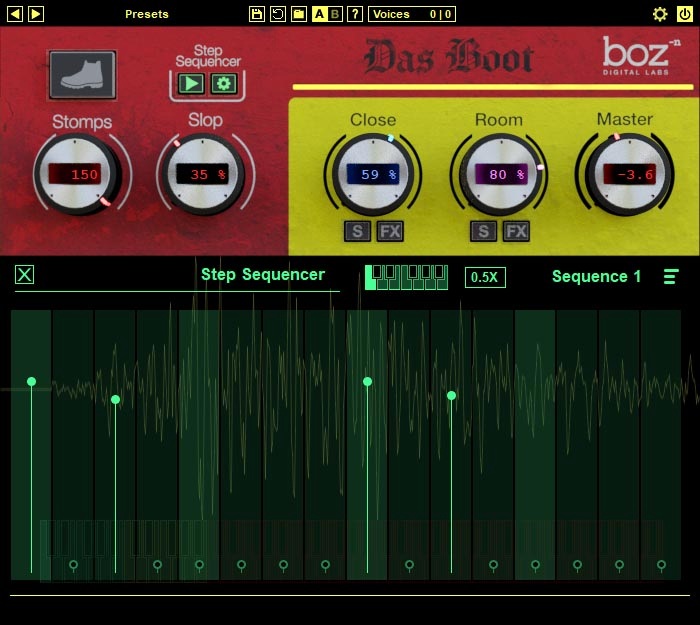This screenshot has height=625, width=700.
Task: Activate step 13 pin marker
Action: tap(535, 566)
